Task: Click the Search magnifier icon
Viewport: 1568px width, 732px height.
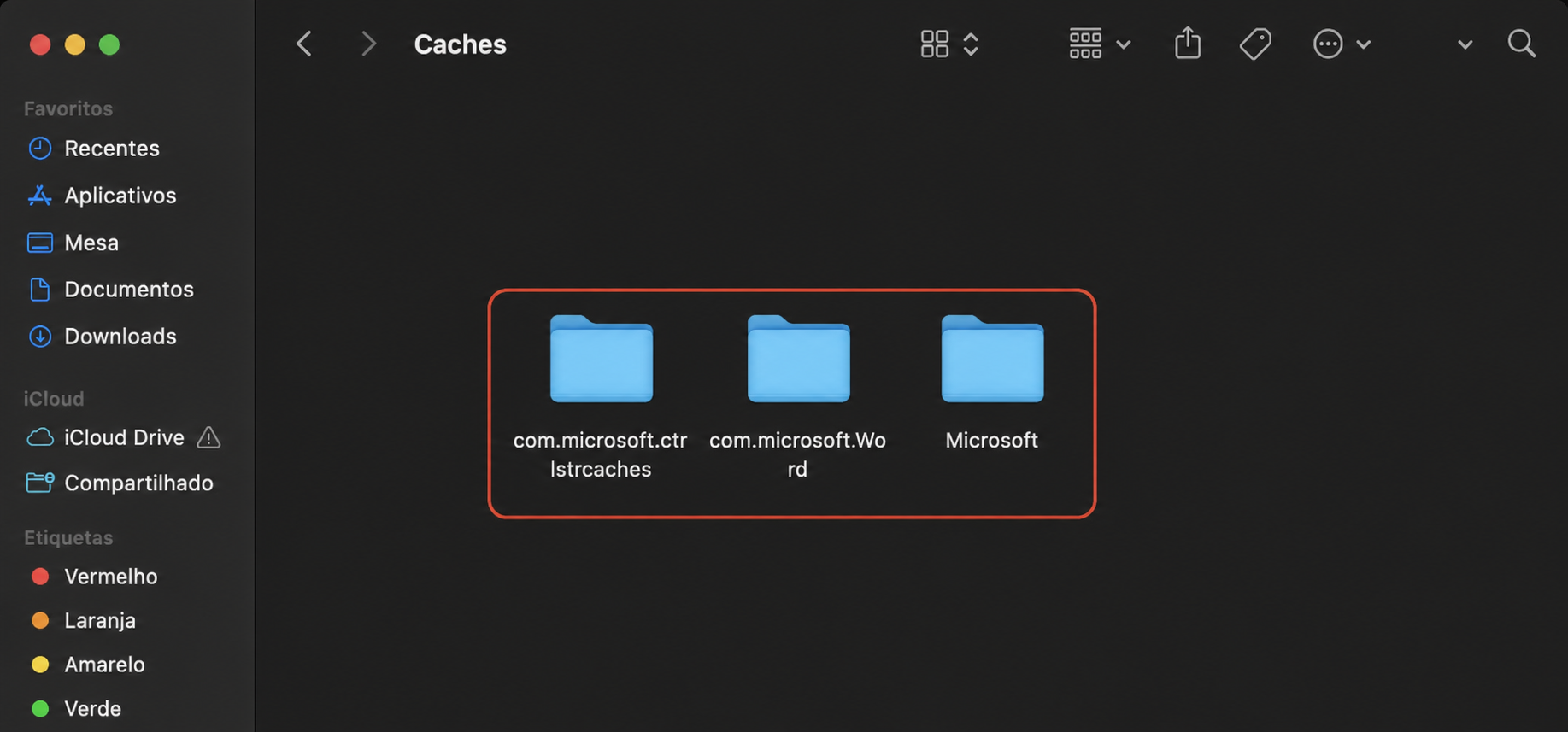Action: (1522, 44)
